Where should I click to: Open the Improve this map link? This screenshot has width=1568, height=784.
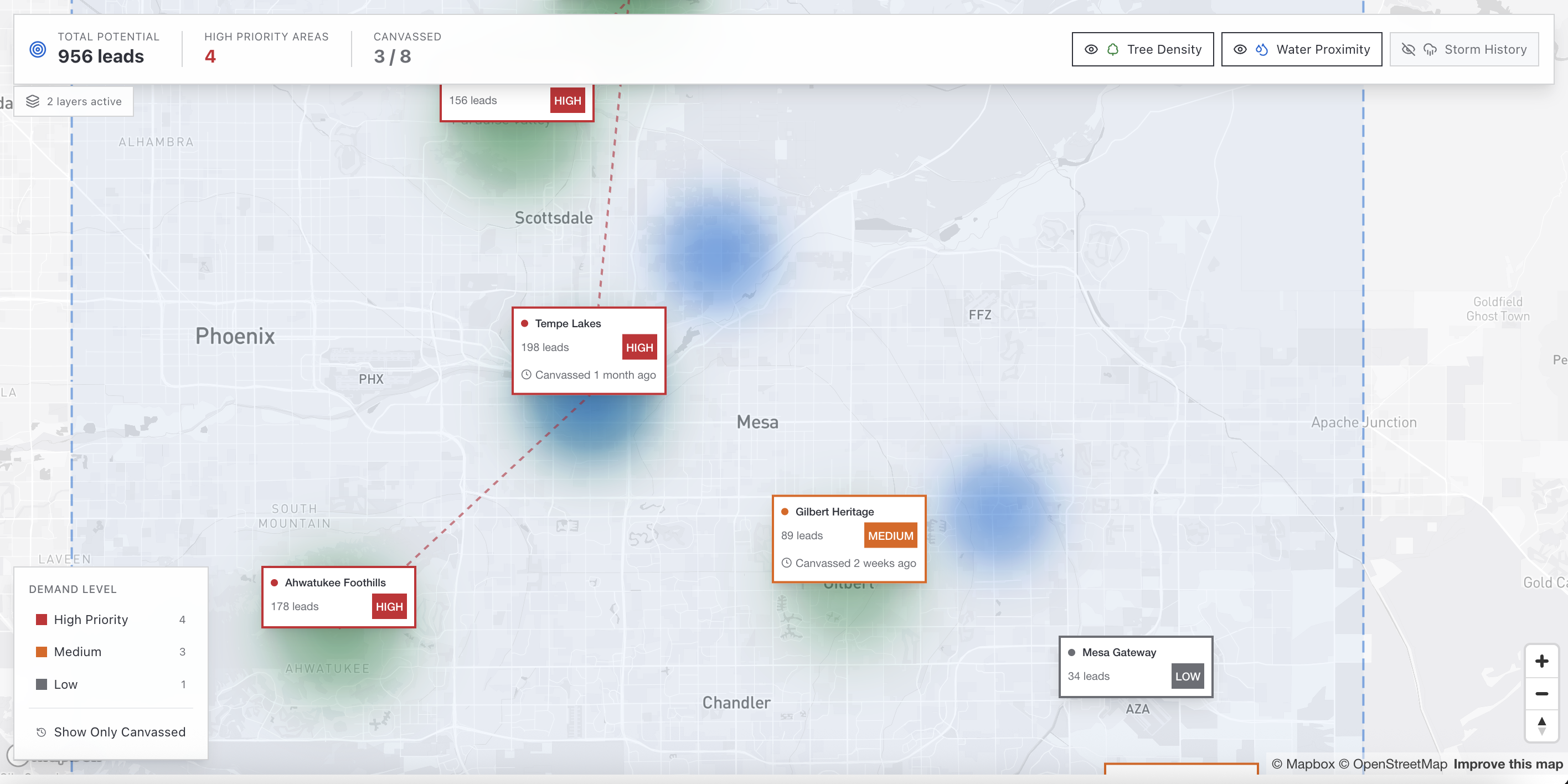[1507, 765]
